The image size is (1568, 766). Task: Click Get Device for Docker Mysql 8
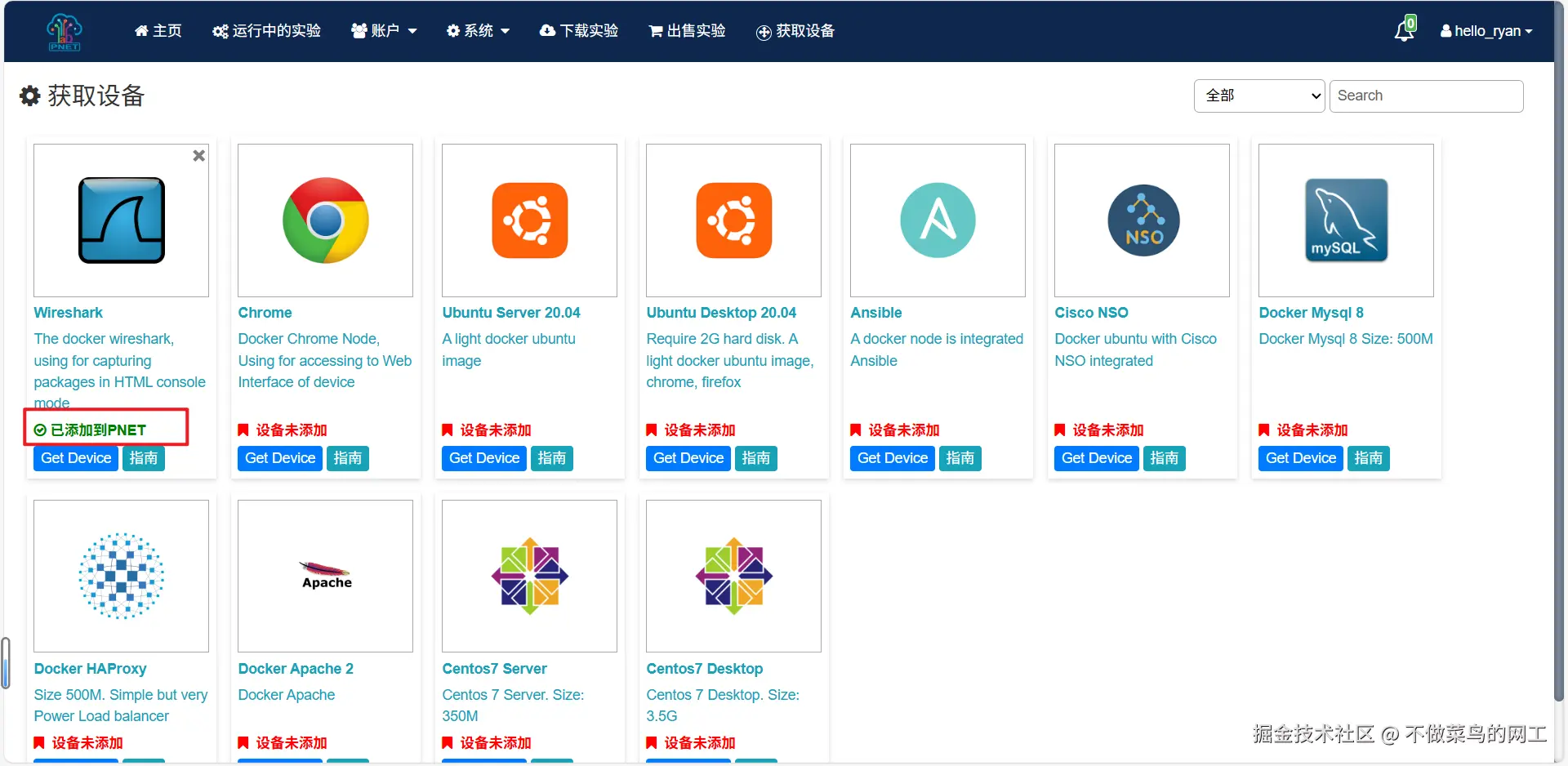1301,458
